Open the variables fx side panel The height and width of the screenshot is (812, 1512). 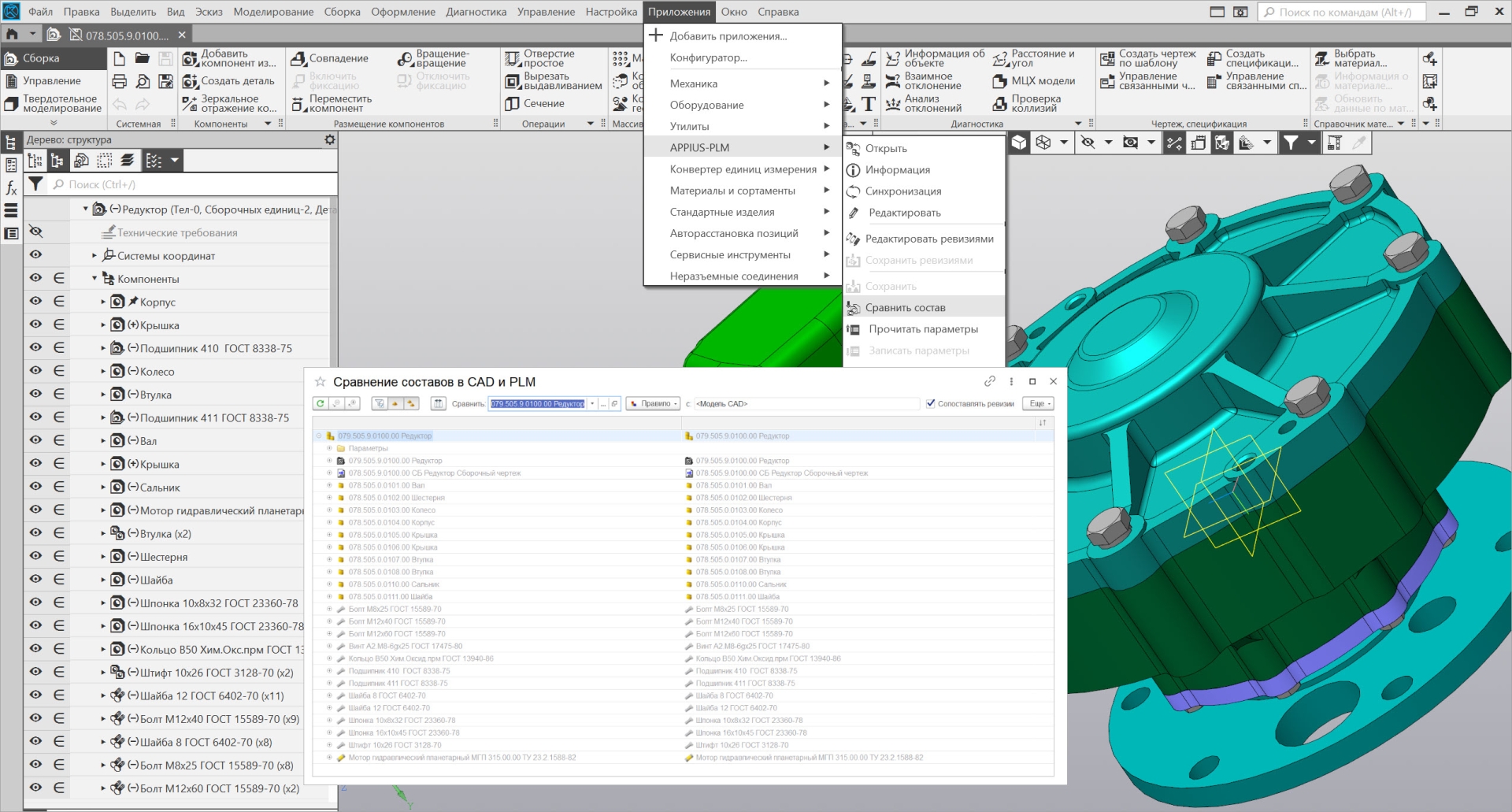(x=11, y=187)
